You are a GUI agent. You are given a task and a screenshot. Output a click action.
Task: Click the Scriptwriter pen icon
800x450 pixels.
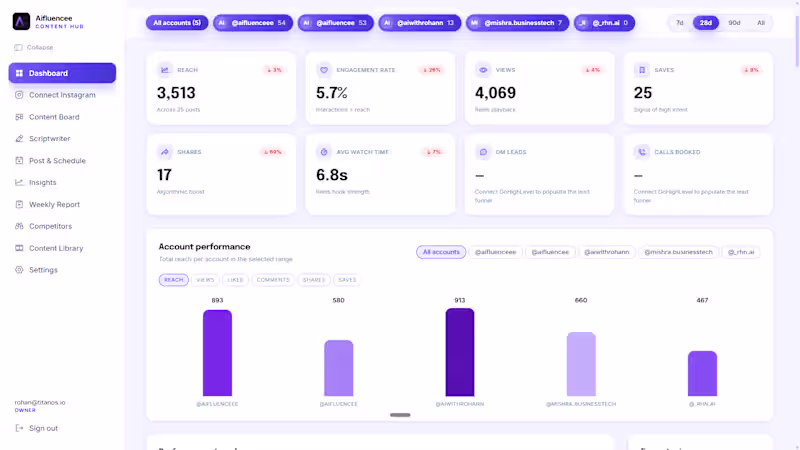pos(19,139)
